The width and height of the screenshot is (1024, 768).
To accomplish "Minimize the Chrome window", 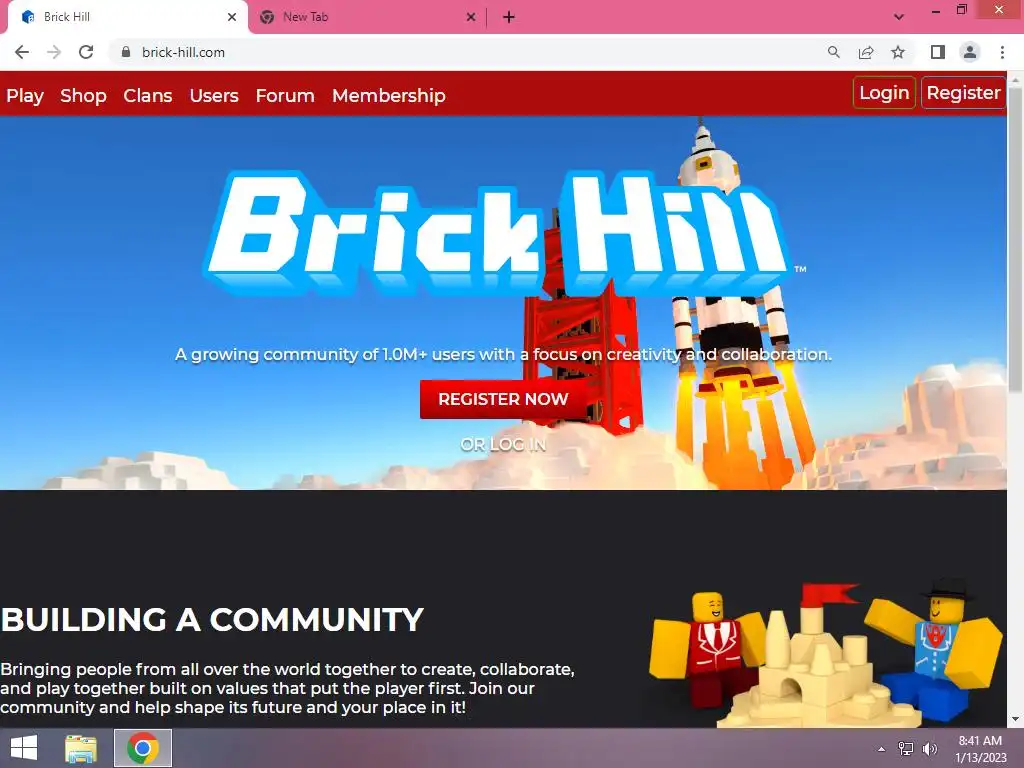I will click(936, 11).
